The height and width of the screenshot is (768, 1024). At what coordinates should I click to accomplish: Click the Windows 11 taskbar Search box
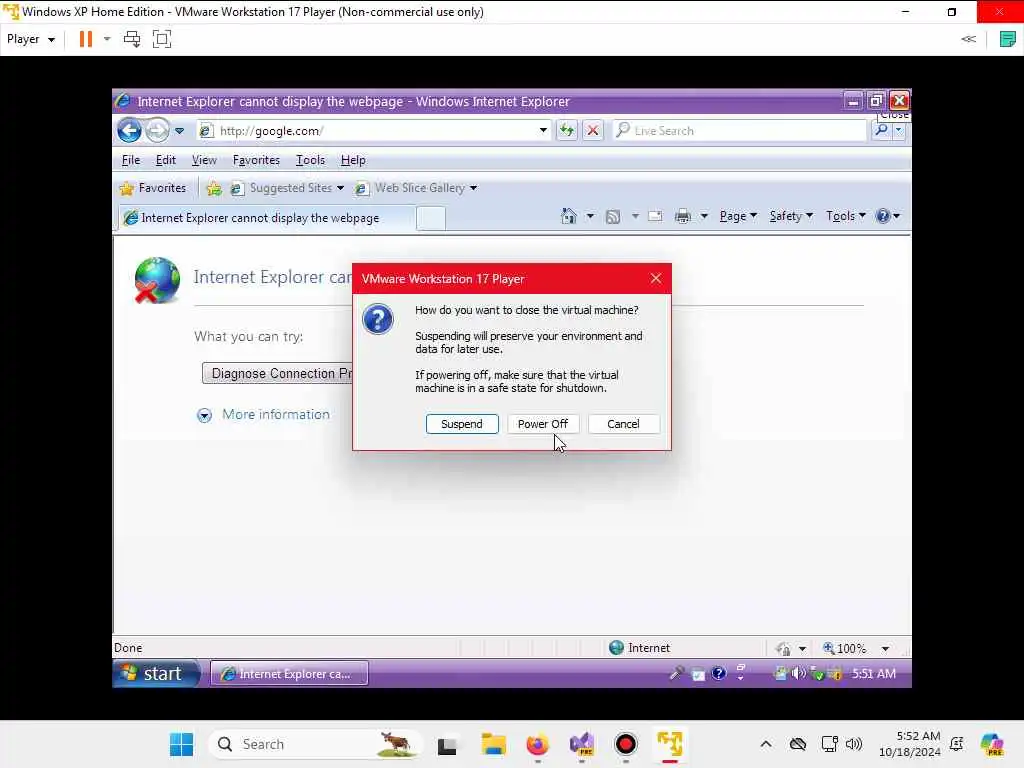click(315, 744)
